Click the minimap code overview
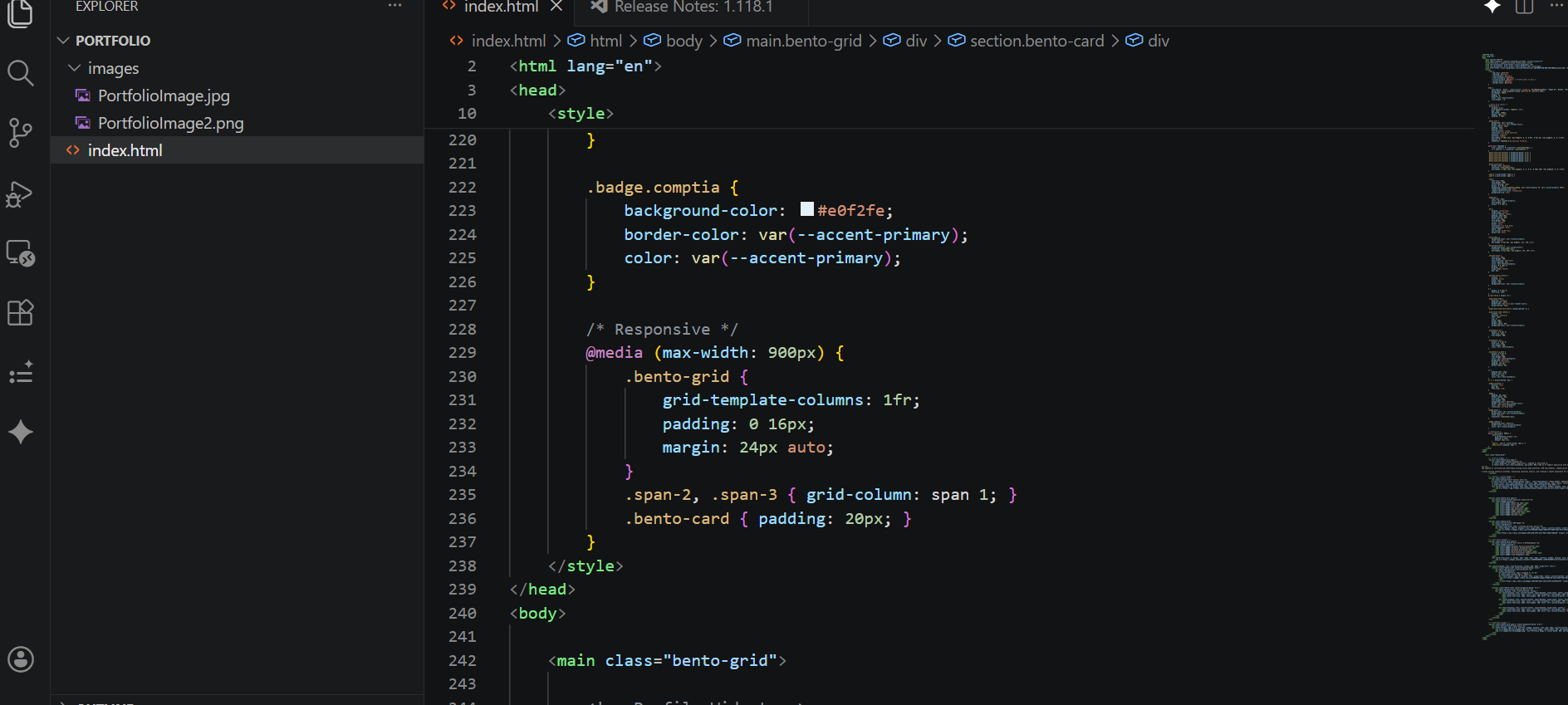1568x705 pixels. tap(1524, 349)
